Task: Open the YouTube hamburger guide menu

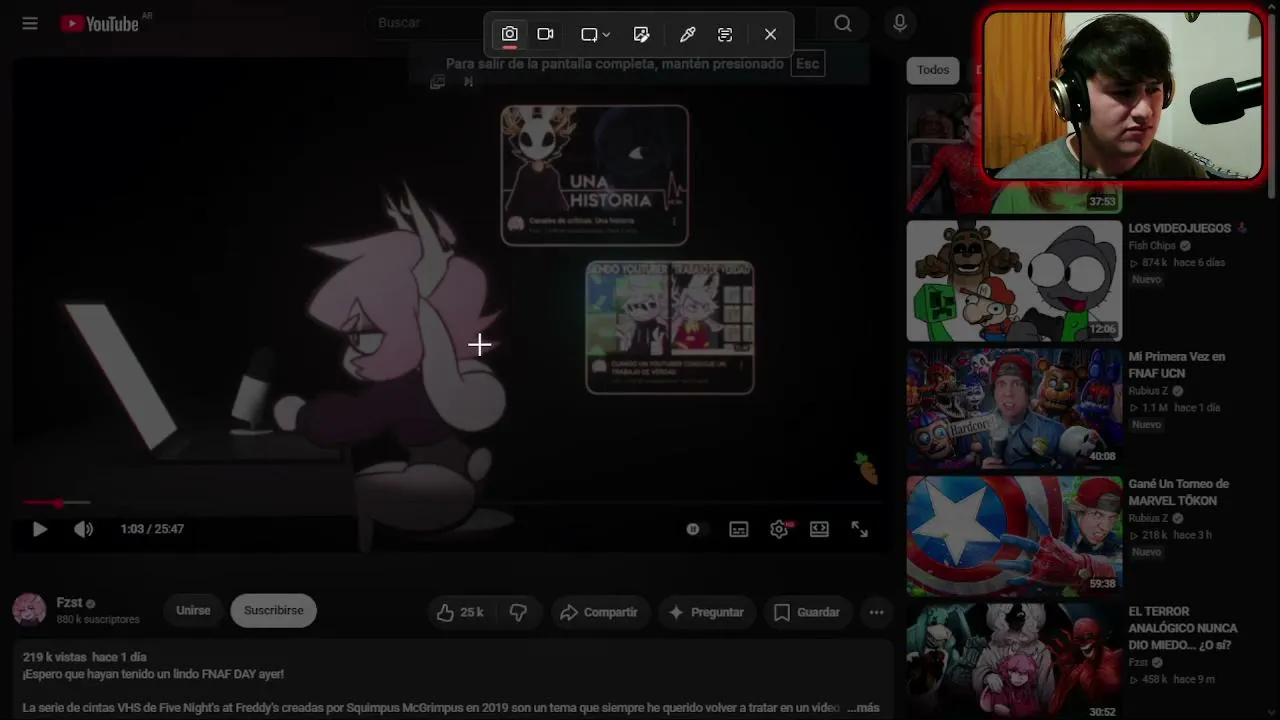Action: [x=30, y=23]
